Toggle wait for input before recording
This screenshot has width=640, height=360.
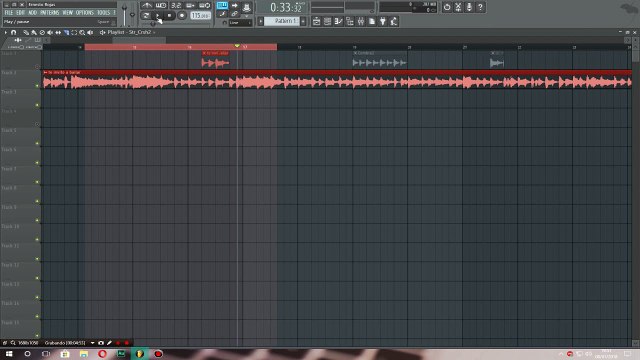tap(161, 5)
